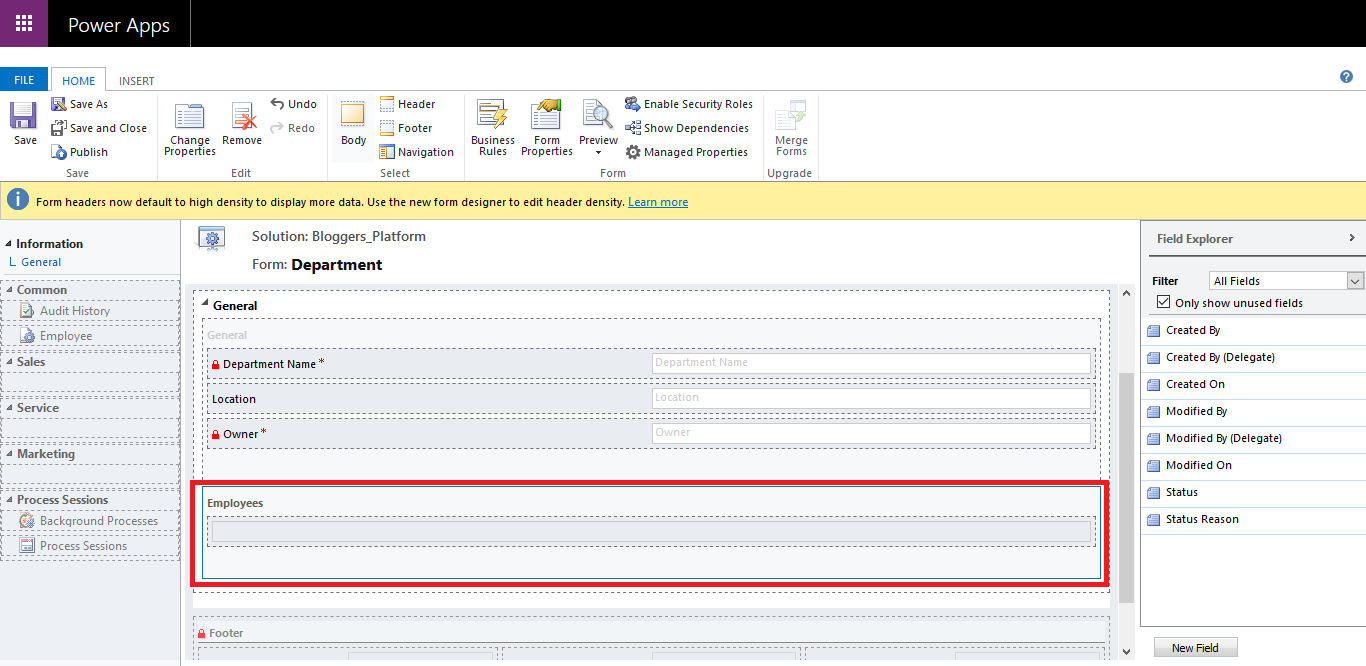Viewport: 1366px width, 666px height.
Task: Open Change Properties in the Edit group
Action: pyautogui.click(x=189, y=127)
